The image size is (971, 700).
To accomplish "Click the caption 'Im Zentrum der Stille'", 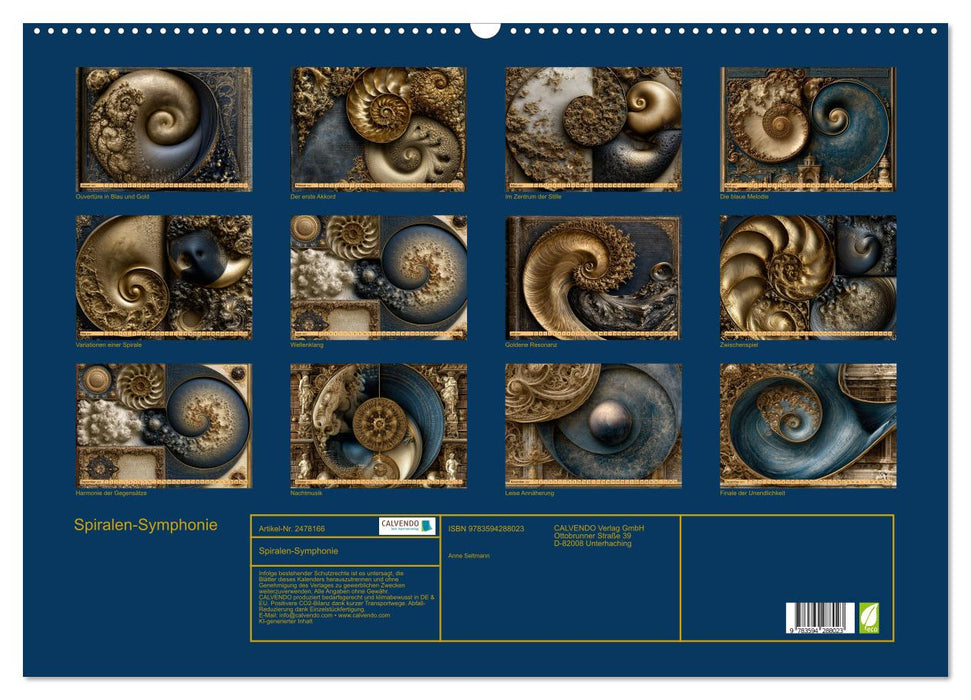I will [x=533, y=196].
